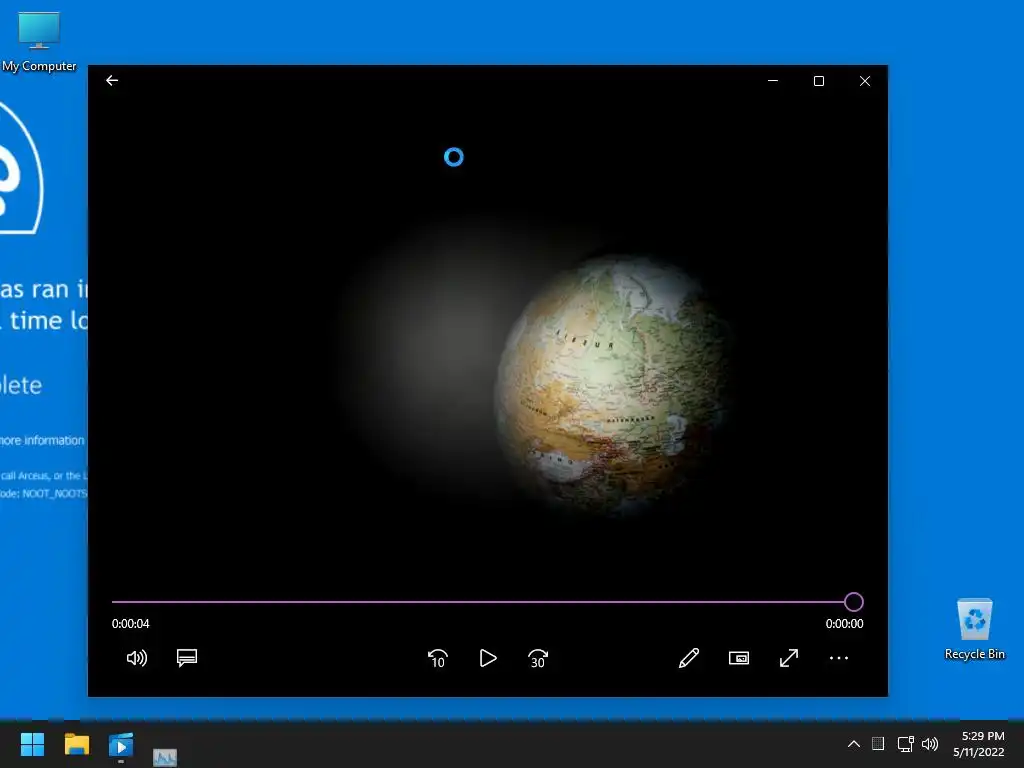Image resolution: width=1024 pixels, height=768 pixels.
Task: Click the seek bar handle
Action: [854, 601]
